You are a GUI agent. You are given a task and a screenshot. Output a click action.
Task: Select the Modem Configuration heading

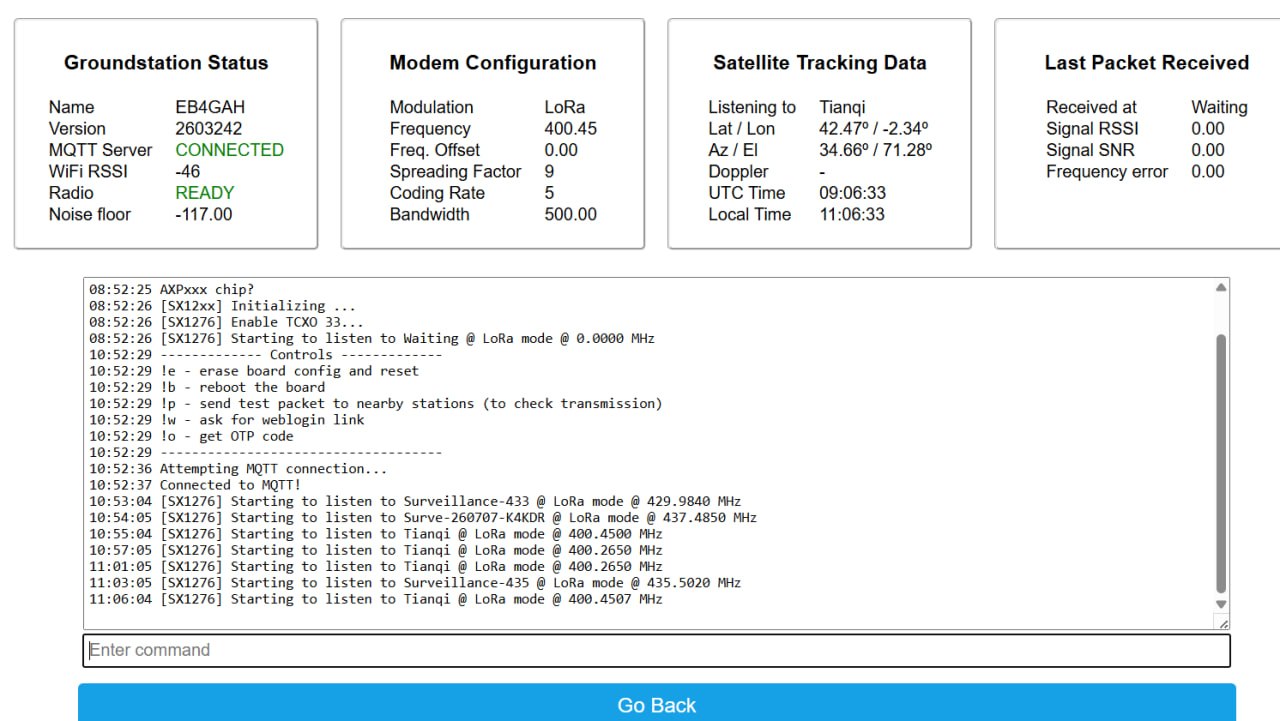tap(493, 63)
